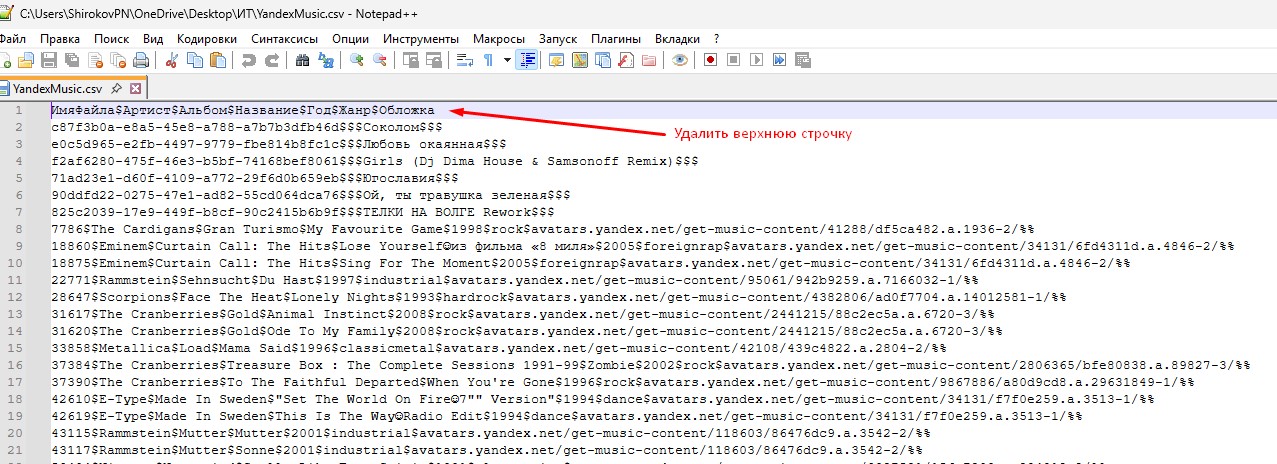Open the Кодировки menu

205,38
